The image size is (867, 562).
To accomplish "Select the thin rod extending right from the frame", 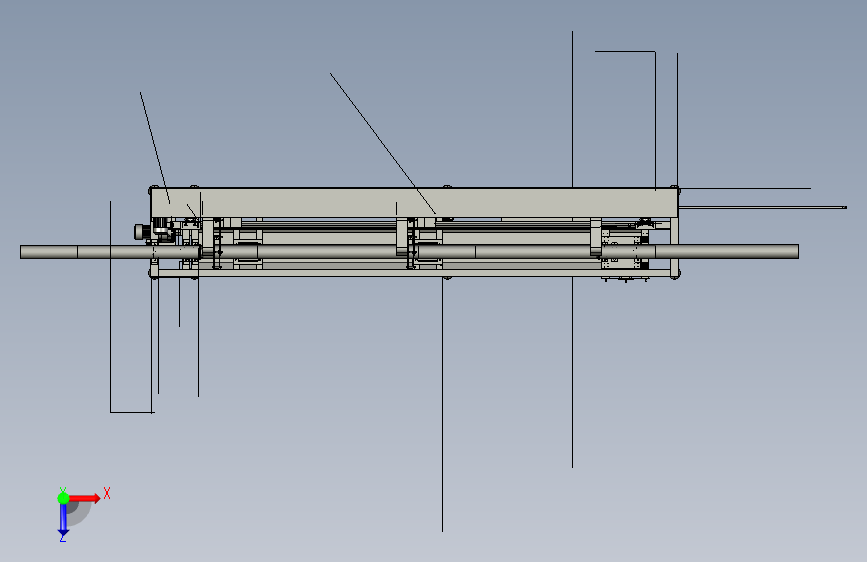I will (x=762, y=207).
